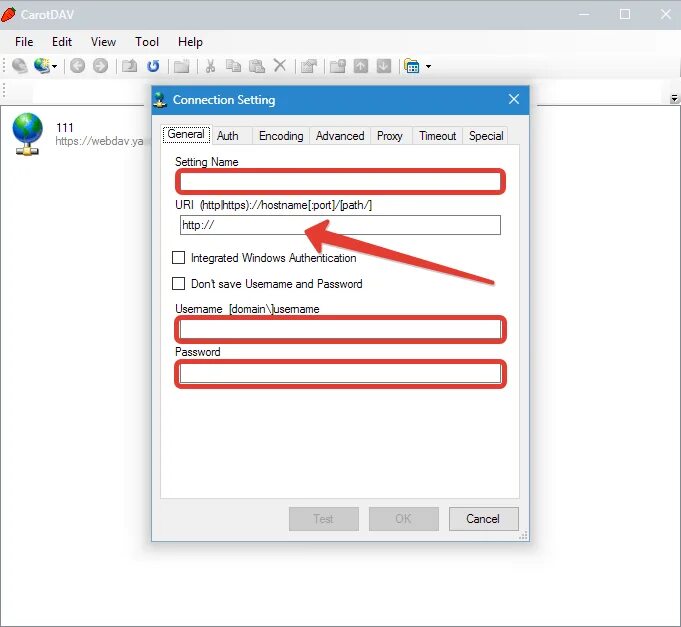Image resolution: width=681 pixels, height=627 pixels.
Task: Click the toolbar overflow arrow at right
Action: click(674, 99)
